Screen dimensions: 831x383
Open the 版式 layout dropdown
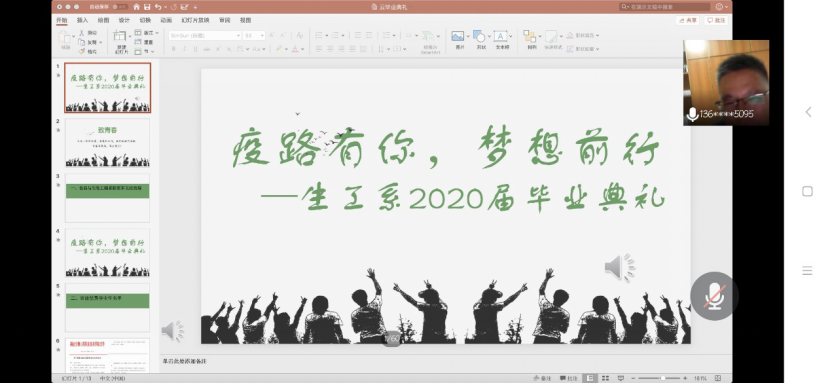pyautogui.click(x=146, y=33)
